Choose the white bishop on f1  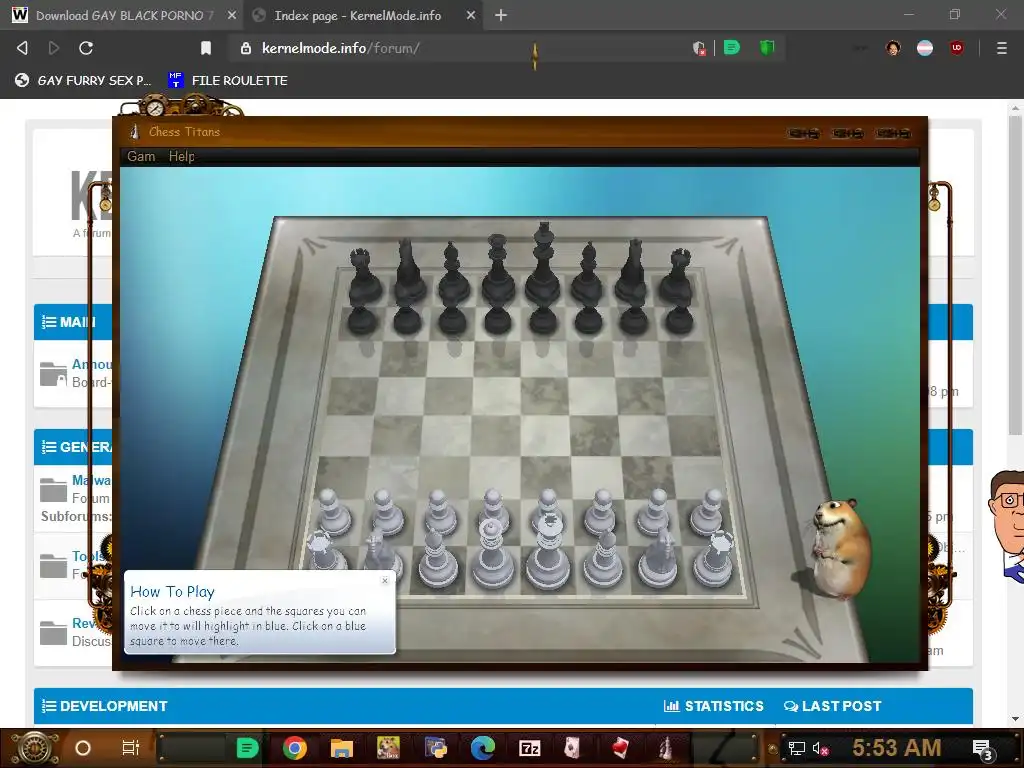pos(603,558)
